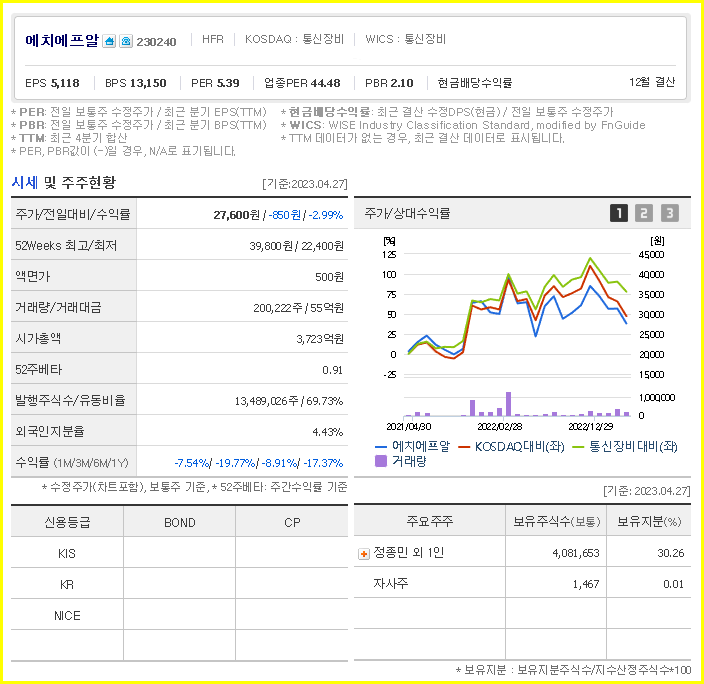This screenshot has height=684, width=704.
Task: Click the daily return -2.99%
Action: point(326,215)
